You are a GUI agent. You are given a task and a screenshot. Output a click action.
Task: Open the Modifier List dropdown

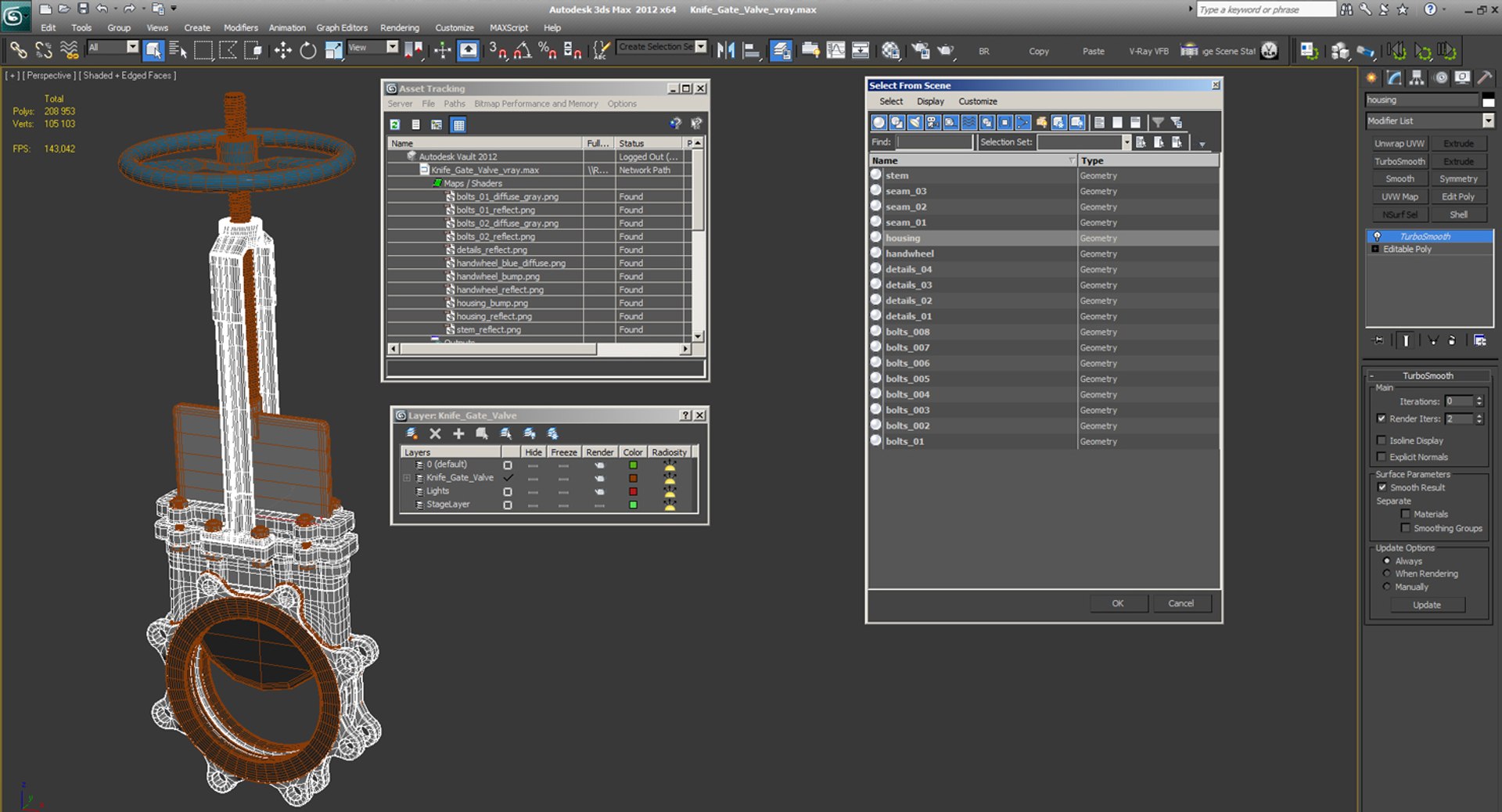click(1488, 120)
